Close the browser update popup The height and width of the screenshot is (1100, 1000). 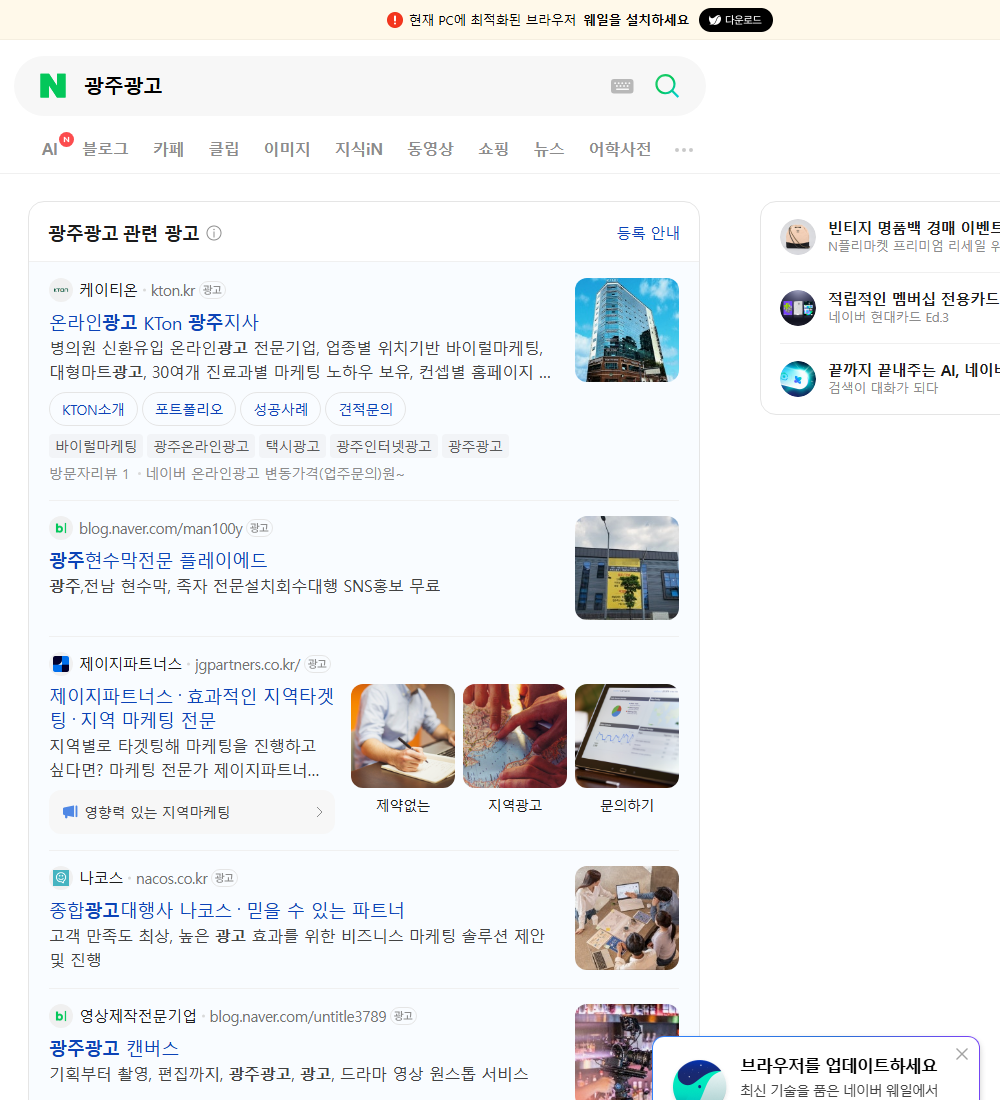coord(961,1054)
